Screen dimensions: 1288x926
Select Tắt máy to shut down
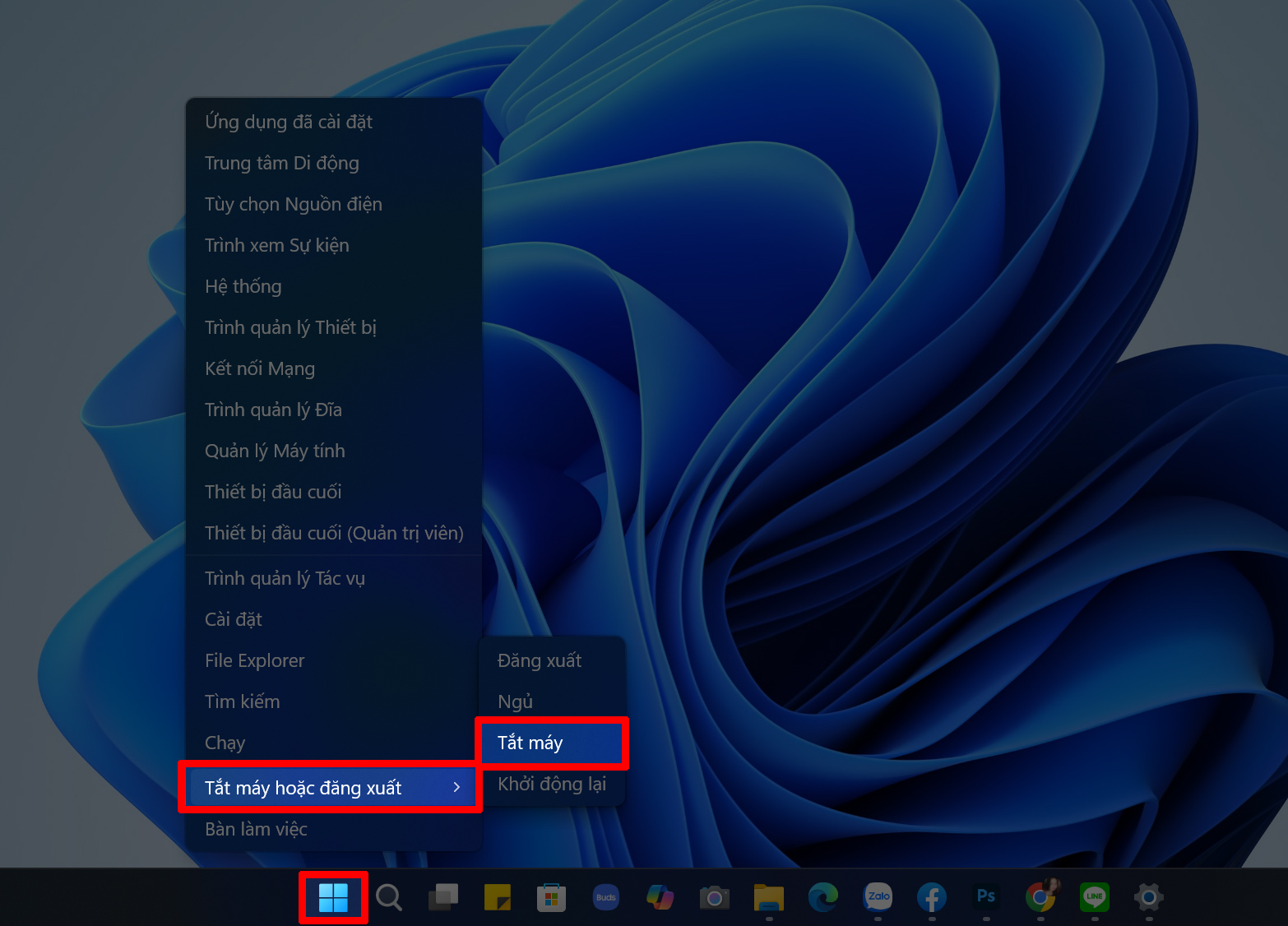click(x=530, y=743)
